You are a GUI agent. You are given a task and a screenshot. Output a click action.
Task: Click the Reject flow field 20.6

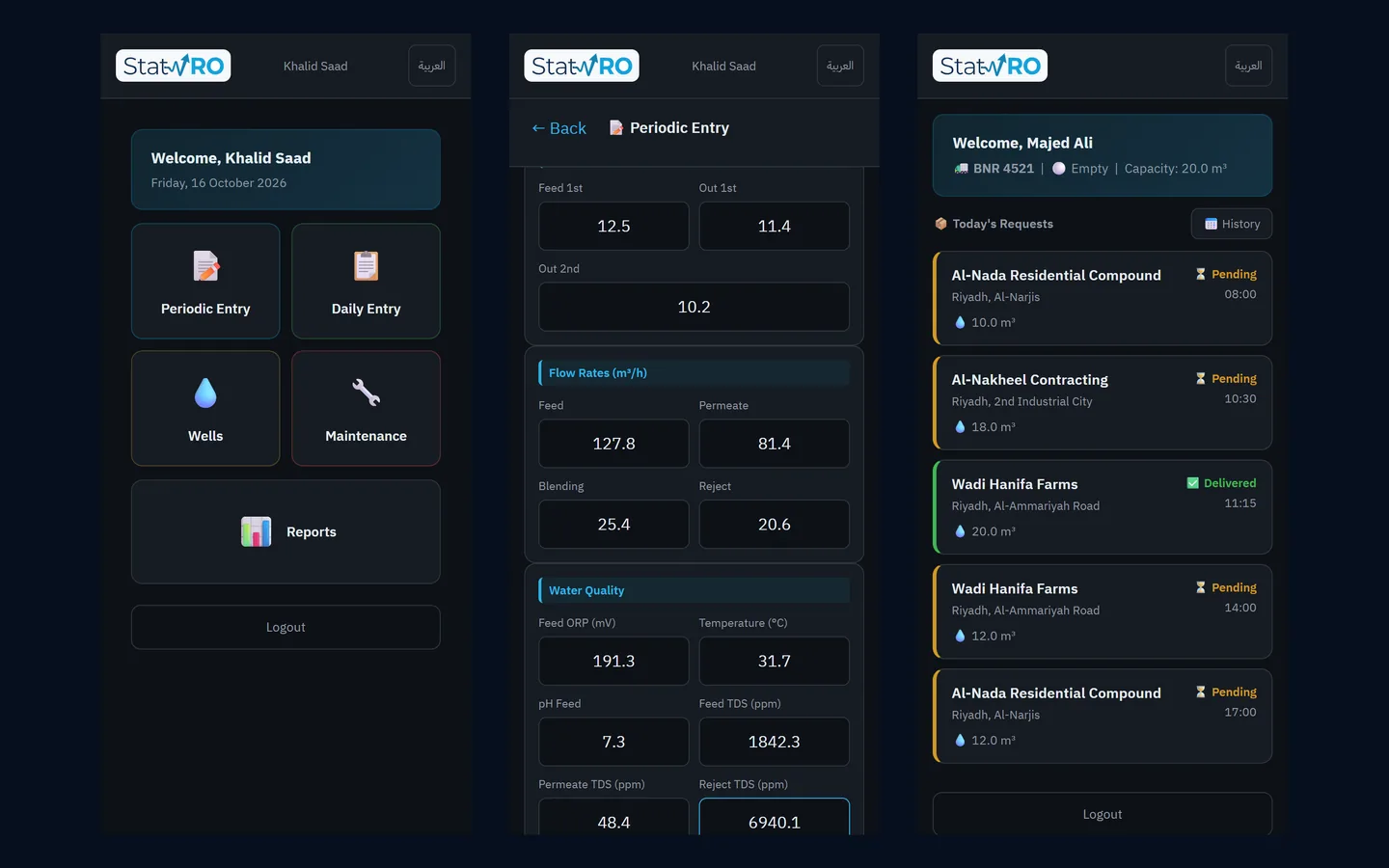pos(775,525)
